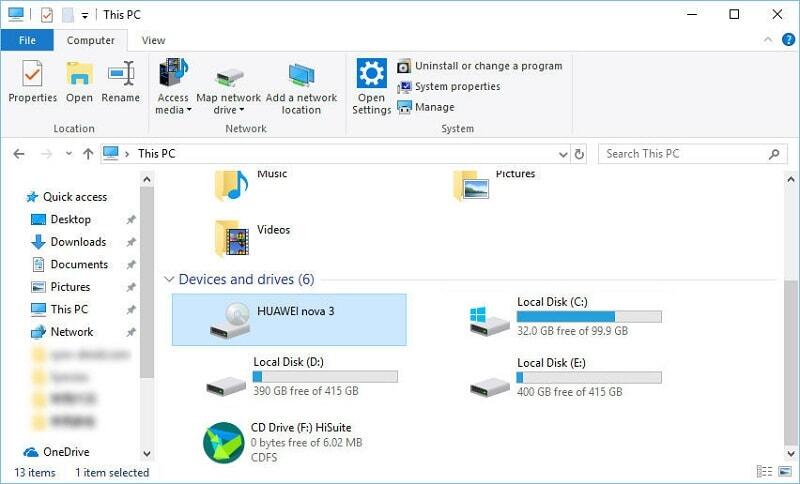Navigate up one level with up arrow
This screenshot has width=800, height=484.
(x=88, y=154)
